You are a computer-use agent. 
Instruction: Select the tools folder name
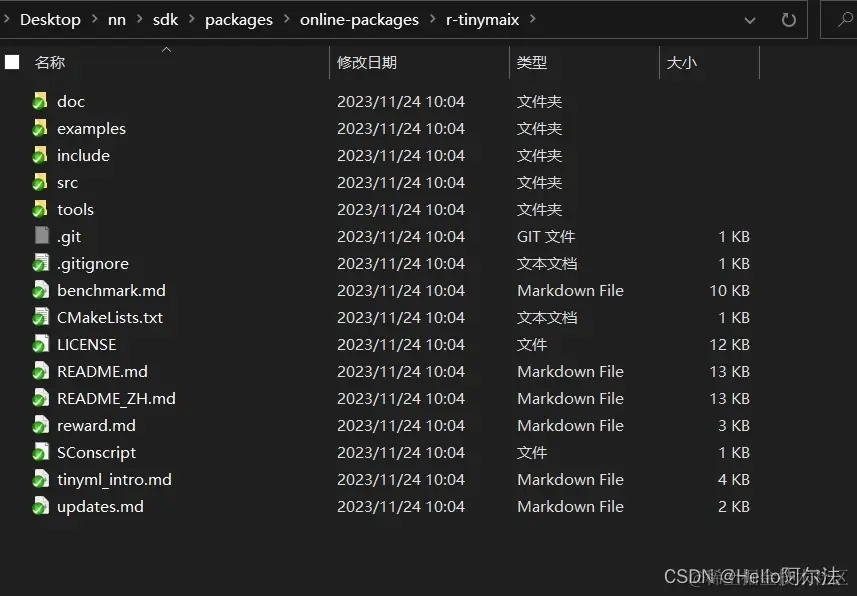click(75, 209)
